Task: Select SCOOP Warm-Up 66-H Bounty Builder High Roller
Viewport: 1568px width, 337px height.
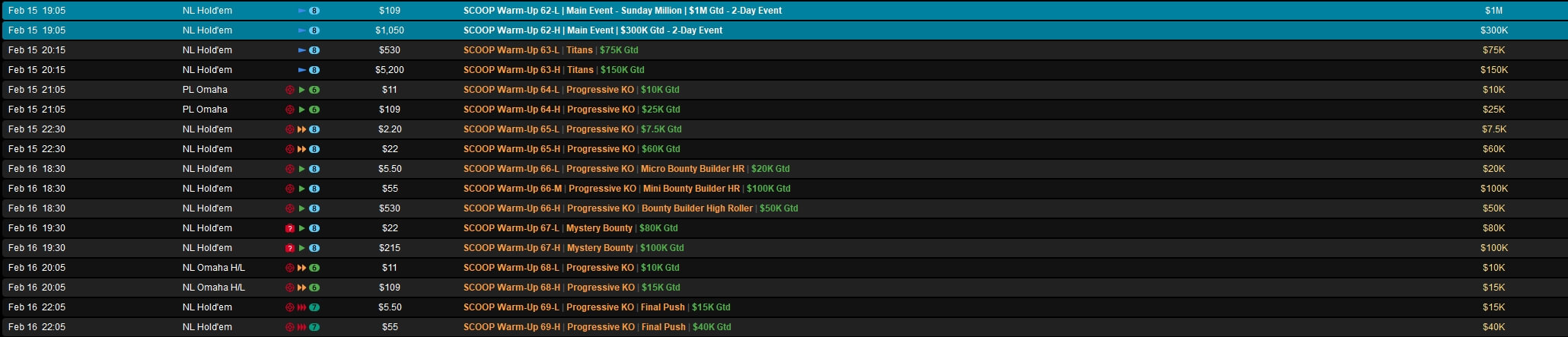Action: coord(630,208)
